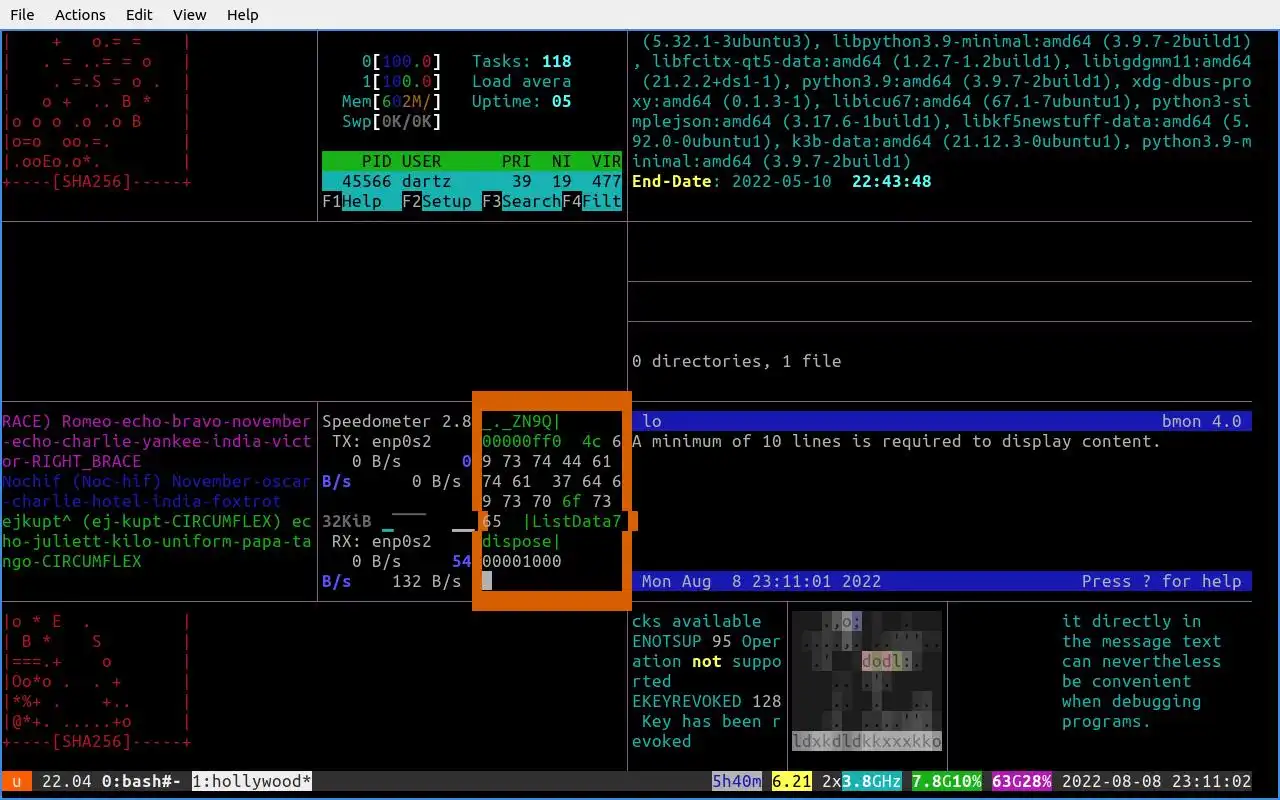Click the Swp usage meter in htop
Screen dimensions: 1280x800
(392, 121)
